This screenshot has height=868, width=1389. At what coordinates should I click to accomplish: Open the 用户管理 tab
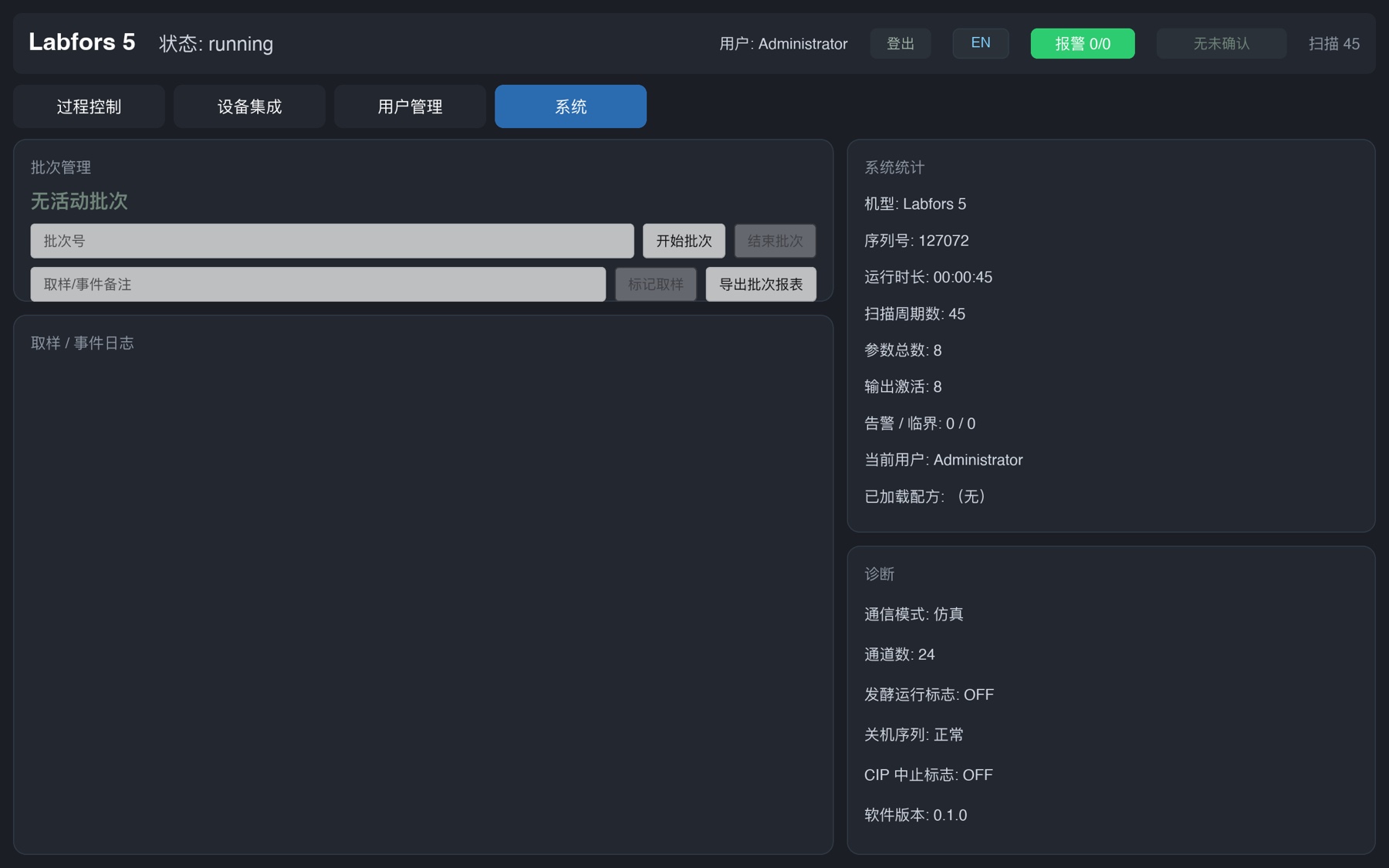pyautogui.click(x=410, y=106)
